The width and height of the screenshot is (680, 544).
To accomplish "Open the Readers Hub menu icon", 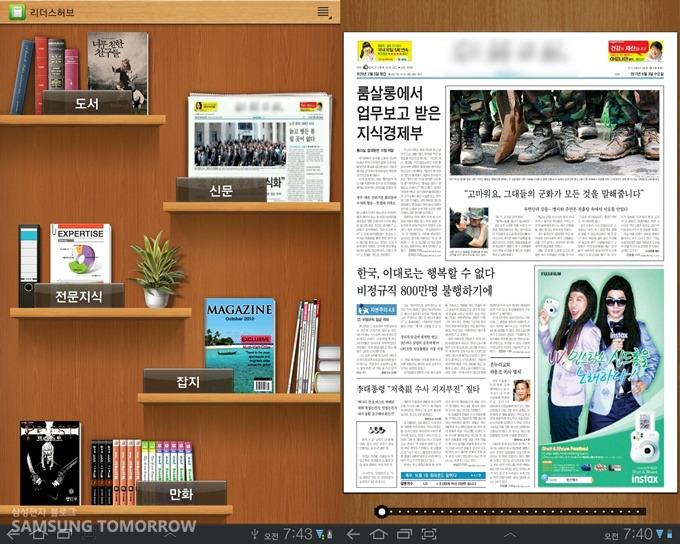I will 323,12.
